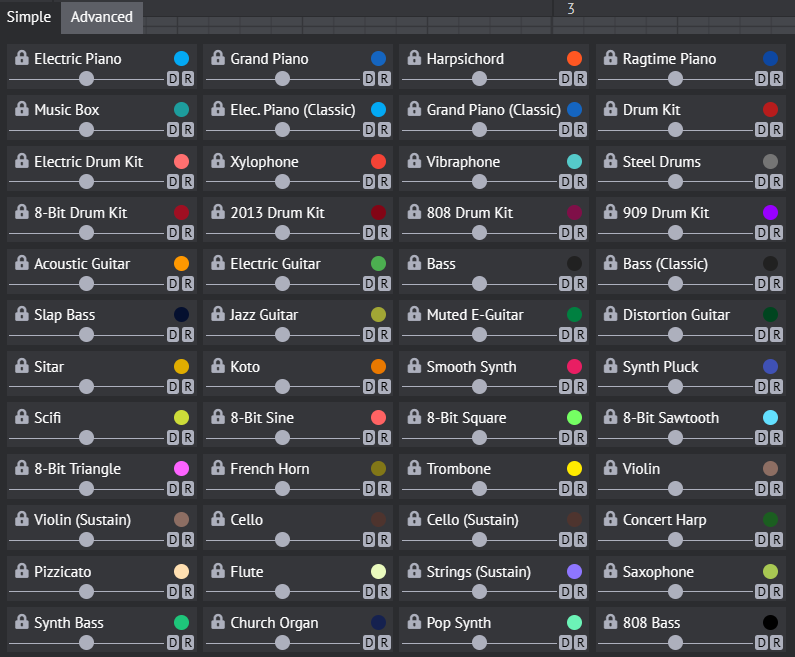Screen dimensions: 795x657
Task: Select the Jazz Guitar instrument name
Action: coord(264,315)
